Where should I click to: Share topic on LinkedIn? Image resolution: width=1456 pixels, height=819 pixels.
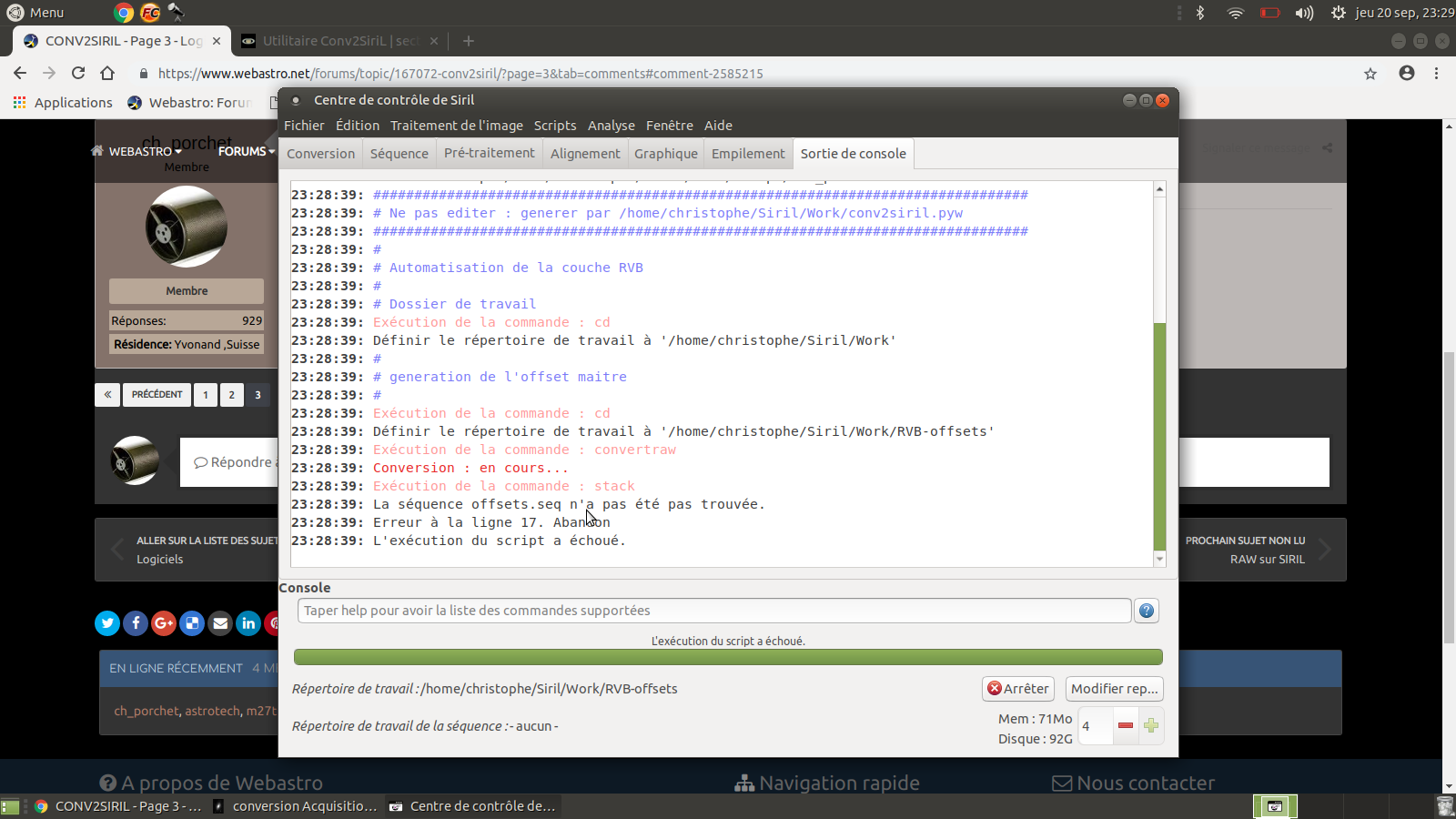(248, 622)
